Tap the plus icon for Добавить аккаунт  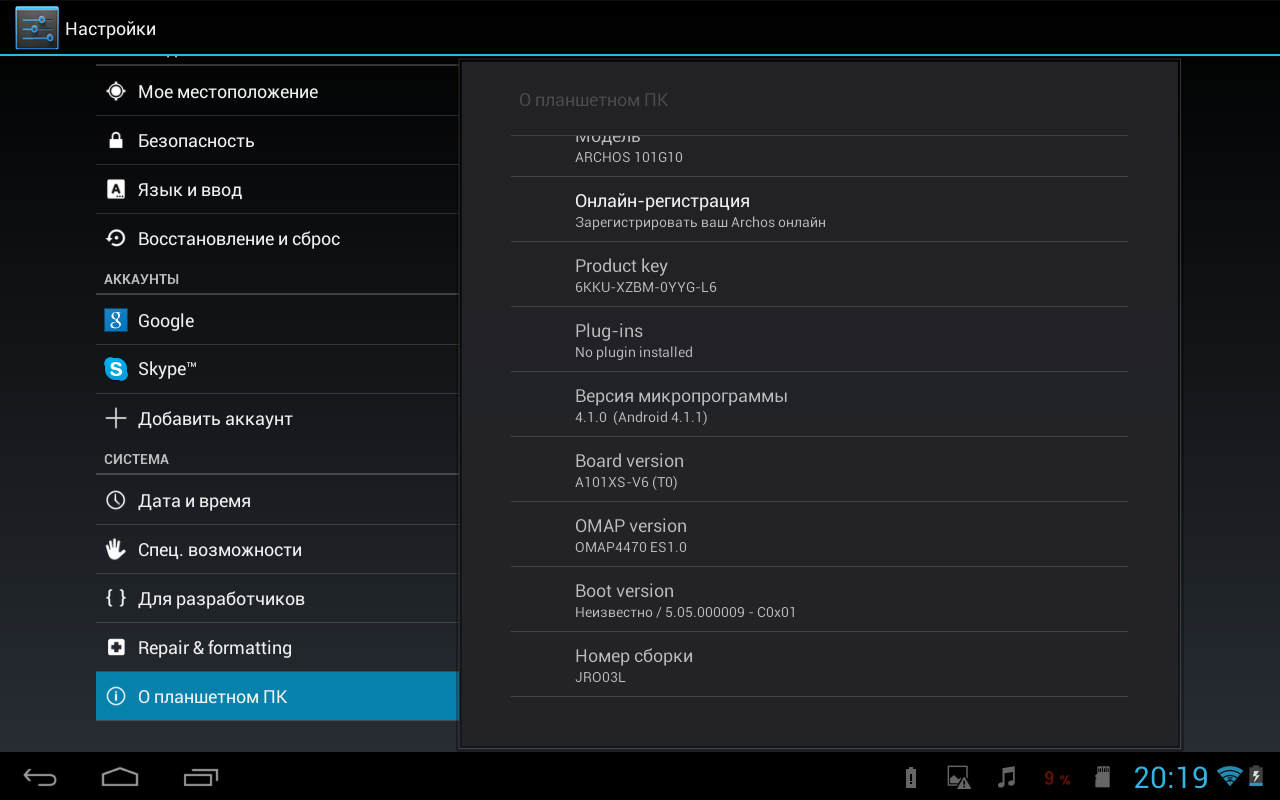[x=116, y=418]
